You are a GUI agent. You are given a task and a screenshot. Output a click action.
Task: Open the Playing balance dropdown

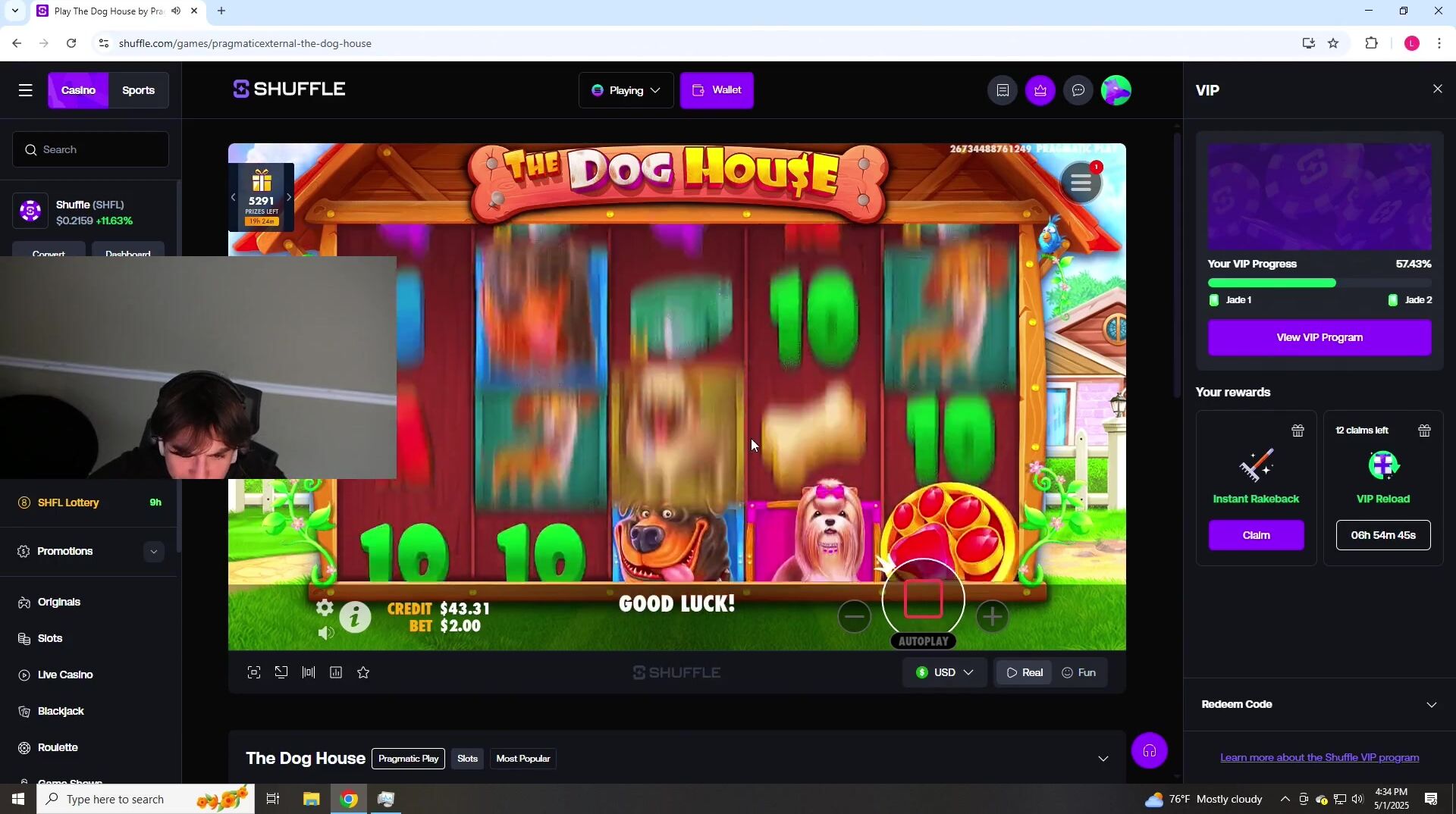(626, 90)
